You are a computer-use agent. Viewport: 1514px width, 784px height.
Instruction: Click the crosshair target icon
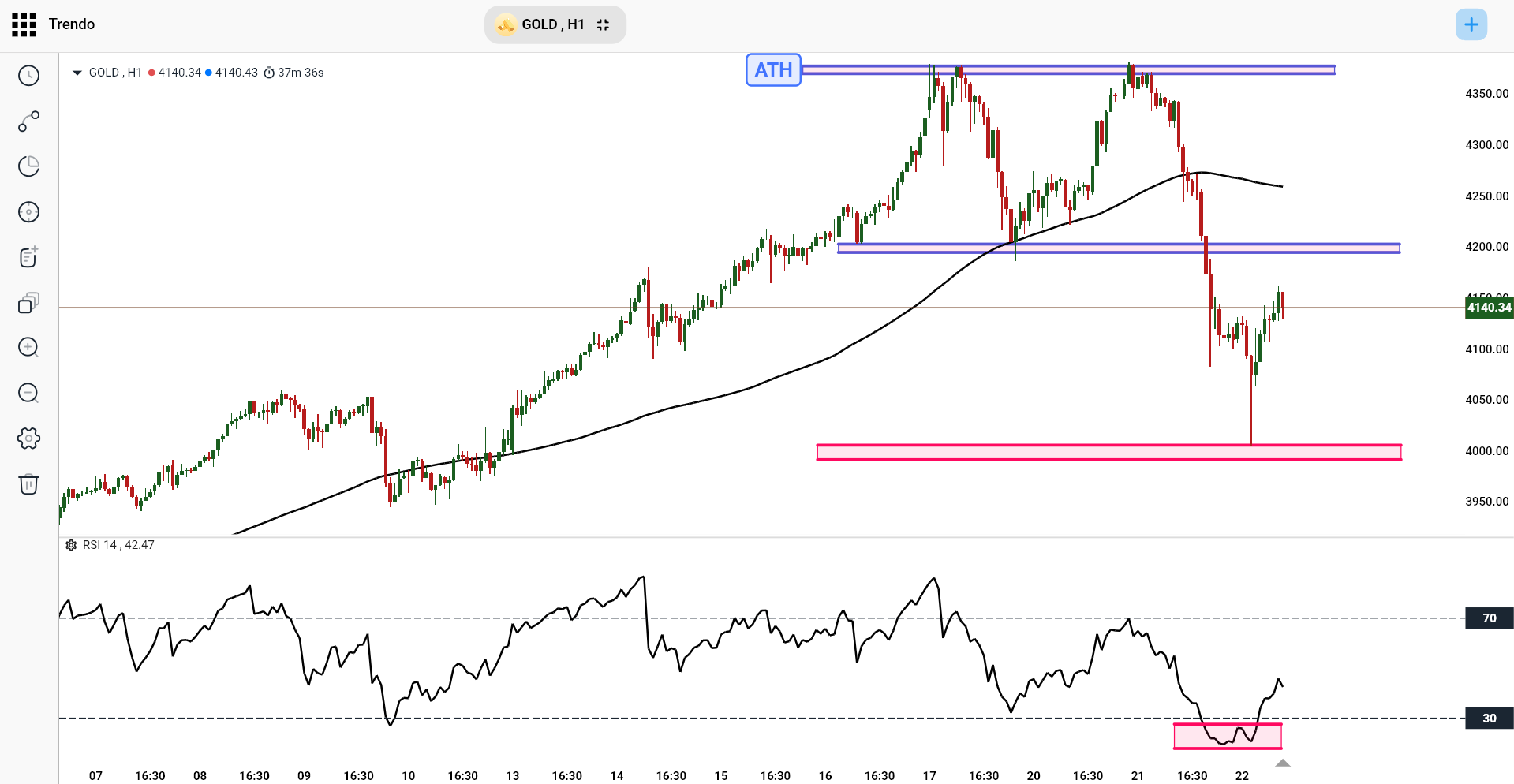(28, 212)
